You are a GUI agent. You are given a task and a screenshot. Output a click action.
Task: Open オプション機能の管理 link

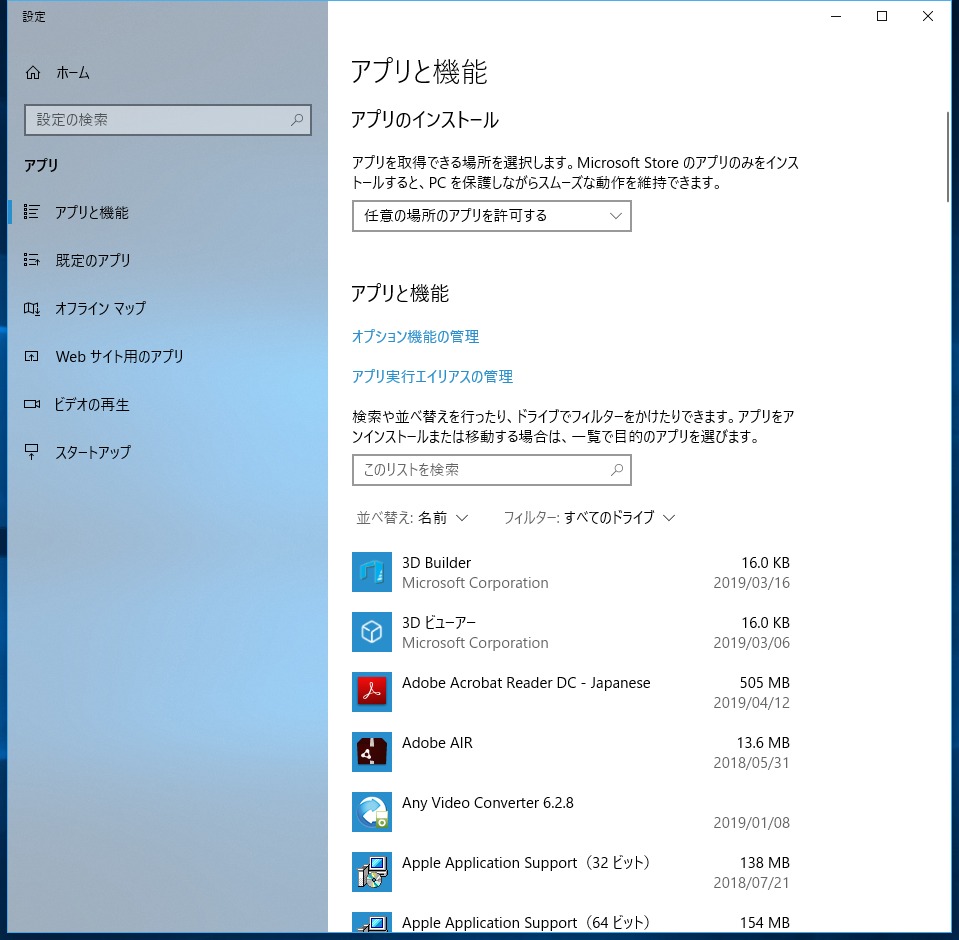415,337
